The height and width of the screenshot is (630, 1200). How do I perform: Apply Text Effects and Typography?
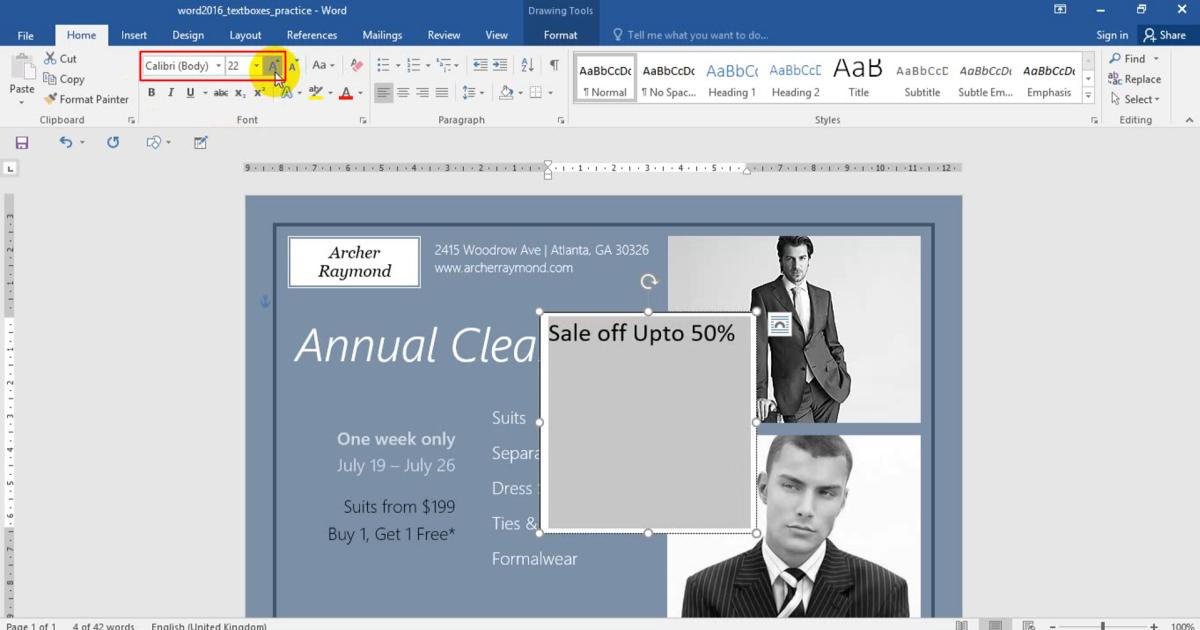286,93
